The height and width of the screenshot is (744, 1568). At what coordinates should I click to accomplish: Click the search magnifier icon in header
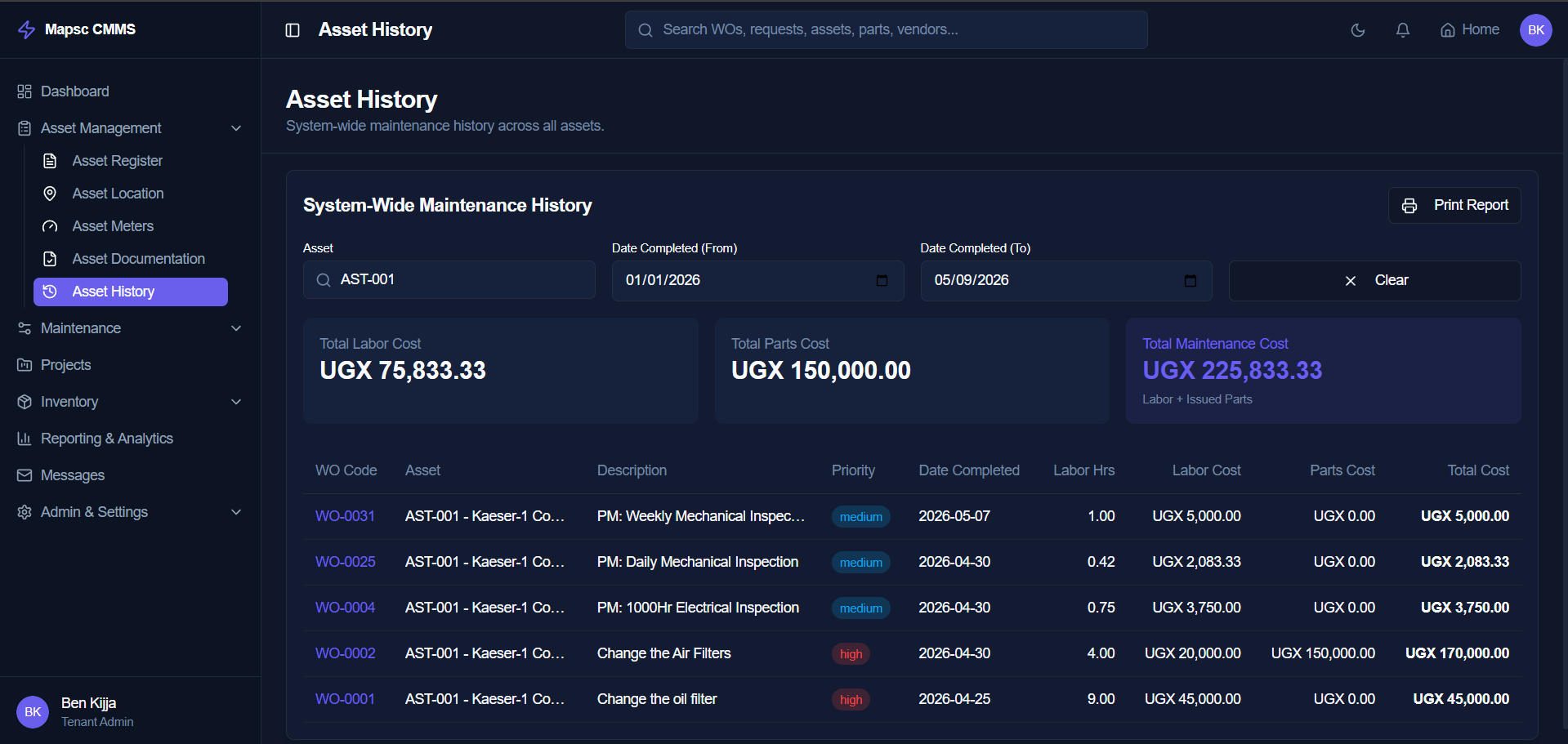pos(646,30)
